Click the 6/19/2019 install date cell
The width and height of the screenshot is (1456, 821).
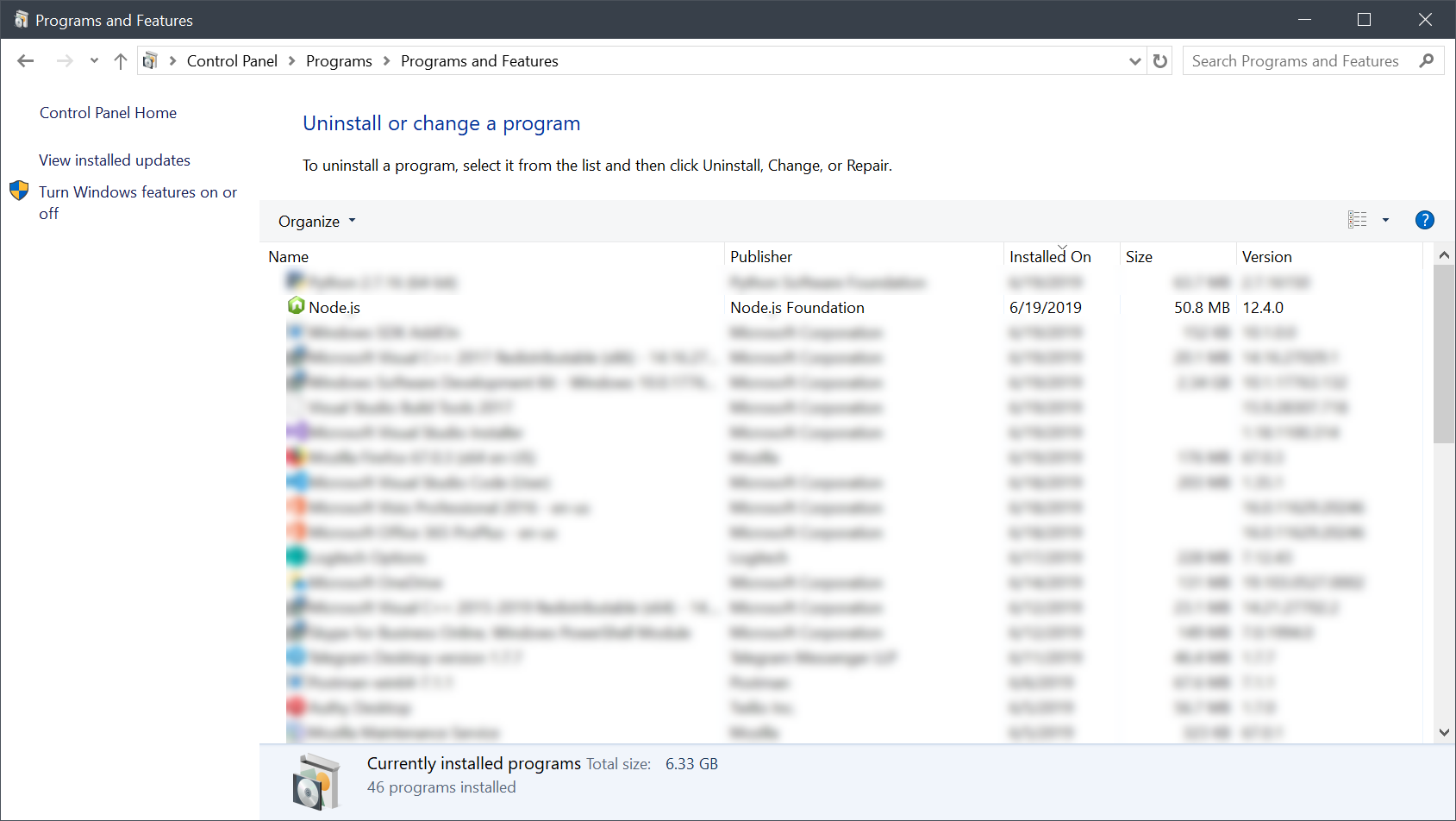[x=1046, y=308]
